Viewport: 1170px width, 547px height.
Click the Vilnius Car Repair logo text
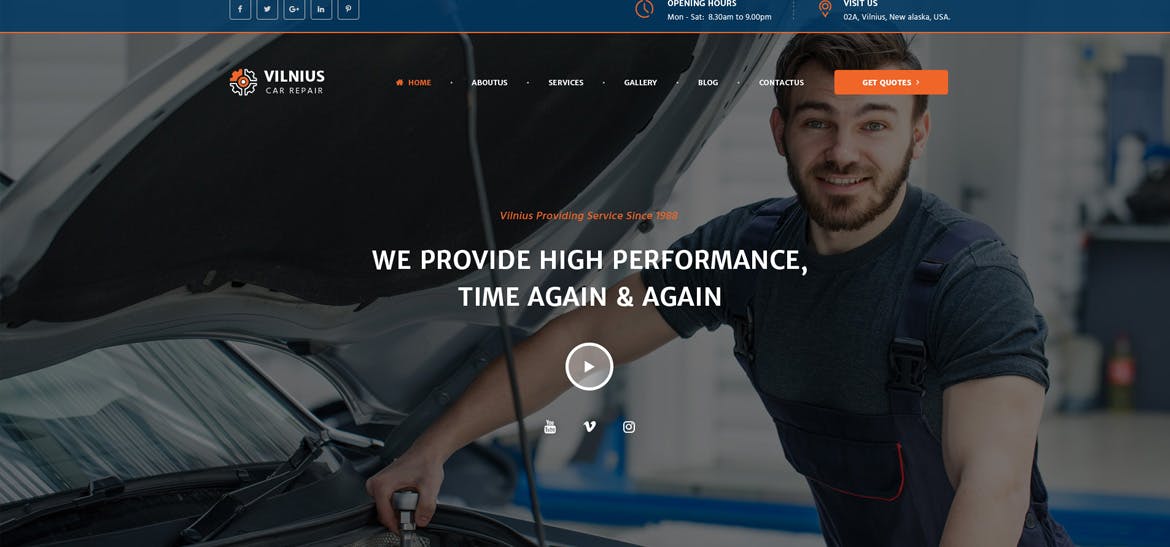tap(294, 82)
